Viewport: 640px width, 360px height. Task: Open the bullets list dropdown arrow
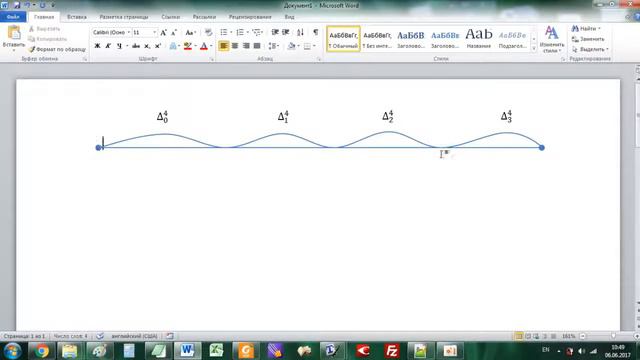pyautogui.click(x=231, y=32)
